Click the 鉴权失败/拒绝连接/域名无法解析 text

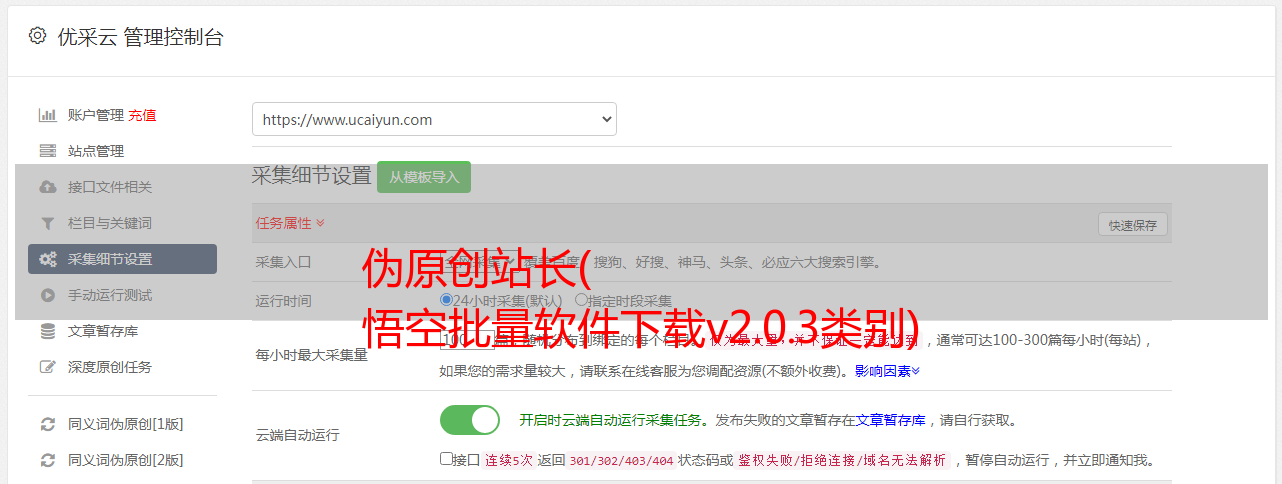[842, 461]
